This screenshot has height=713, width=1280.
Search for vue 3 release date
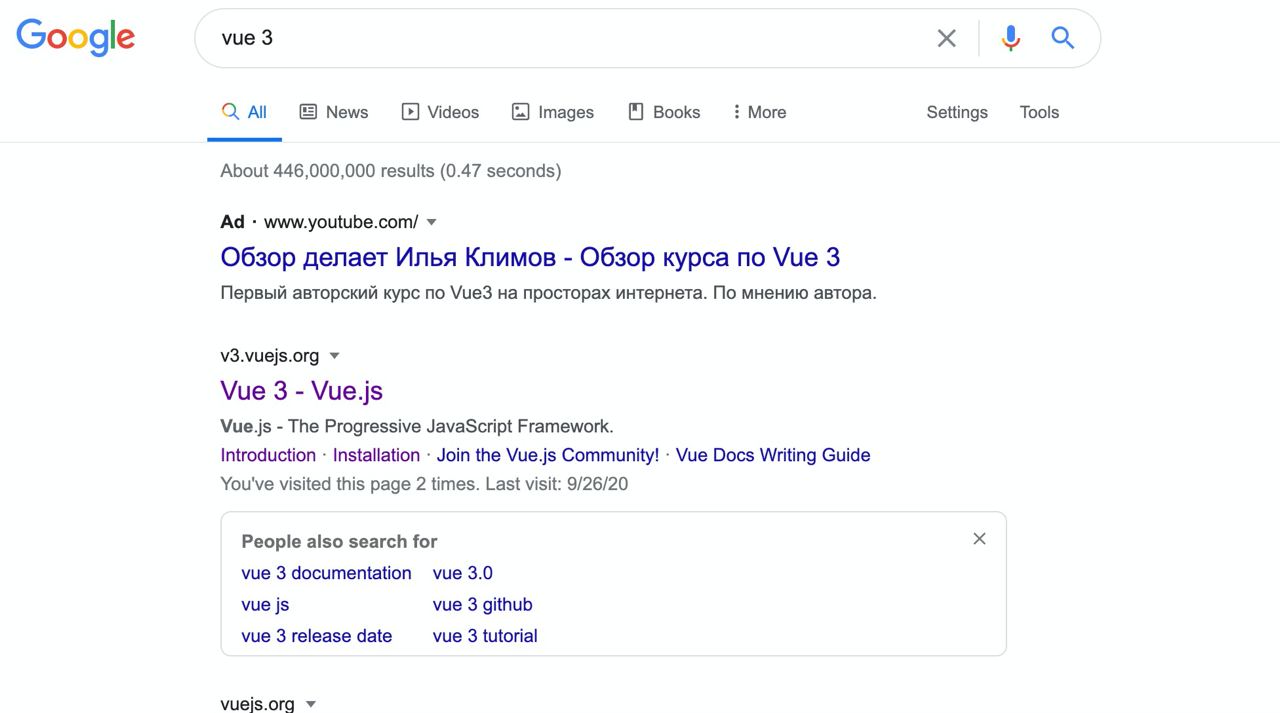(317, 636)
